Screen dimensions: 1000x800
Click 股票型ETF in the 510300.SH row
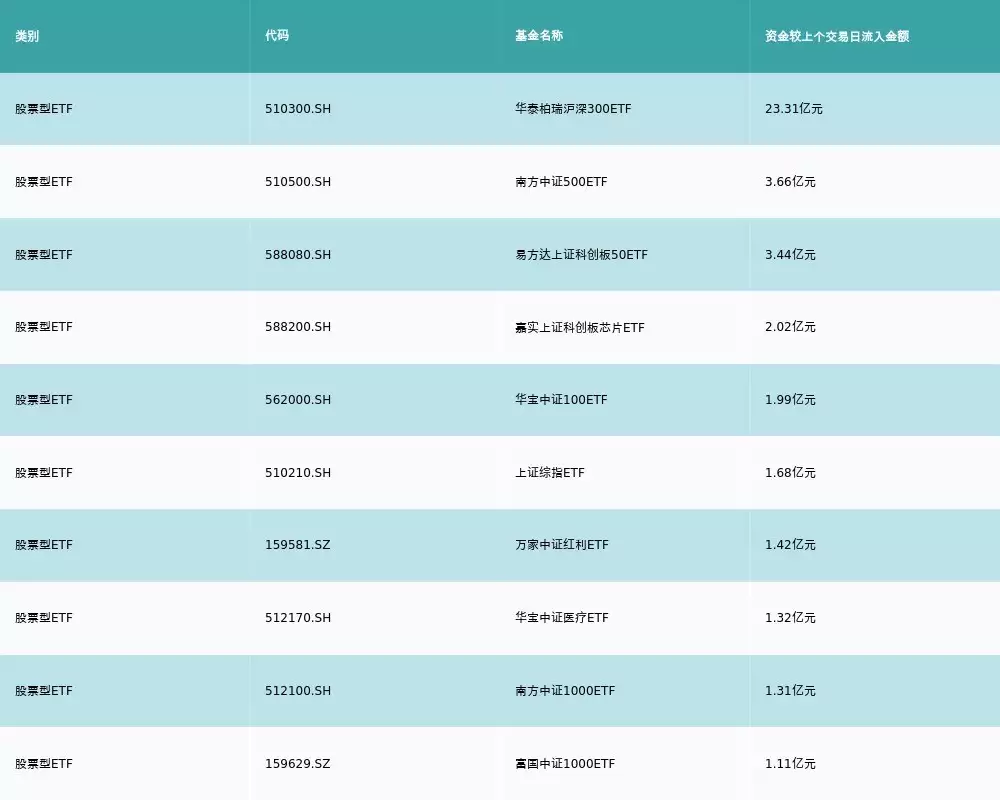44,109
